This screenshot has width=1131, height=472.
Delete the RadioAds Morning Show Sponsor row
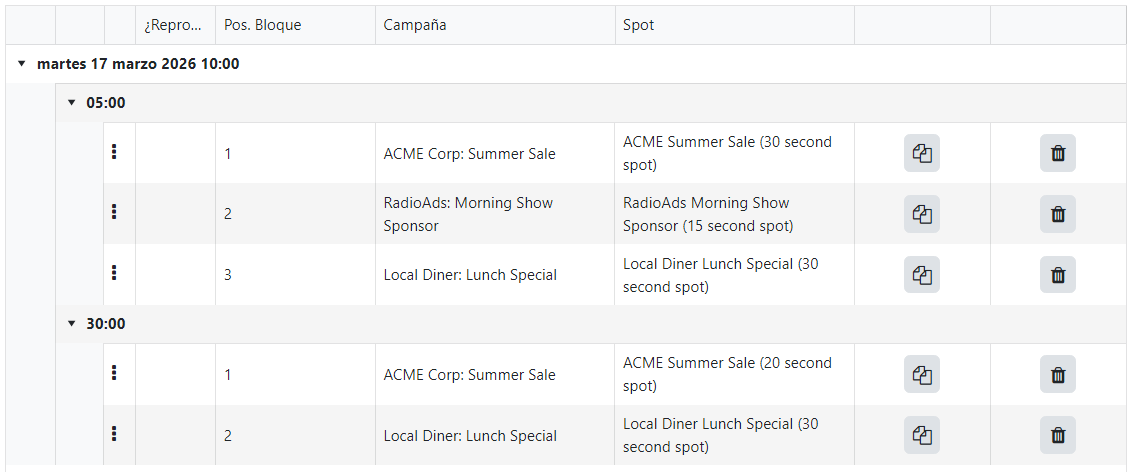click(x=1057, y=214)
